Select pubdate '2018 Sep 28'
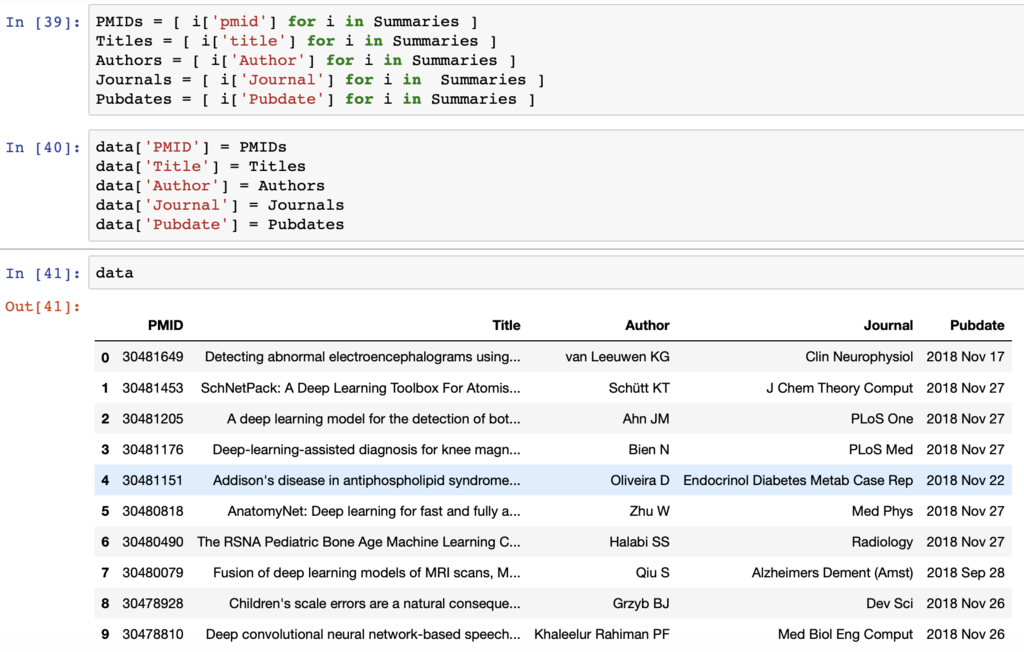The image size is (1024, 652). coord(965,572)
